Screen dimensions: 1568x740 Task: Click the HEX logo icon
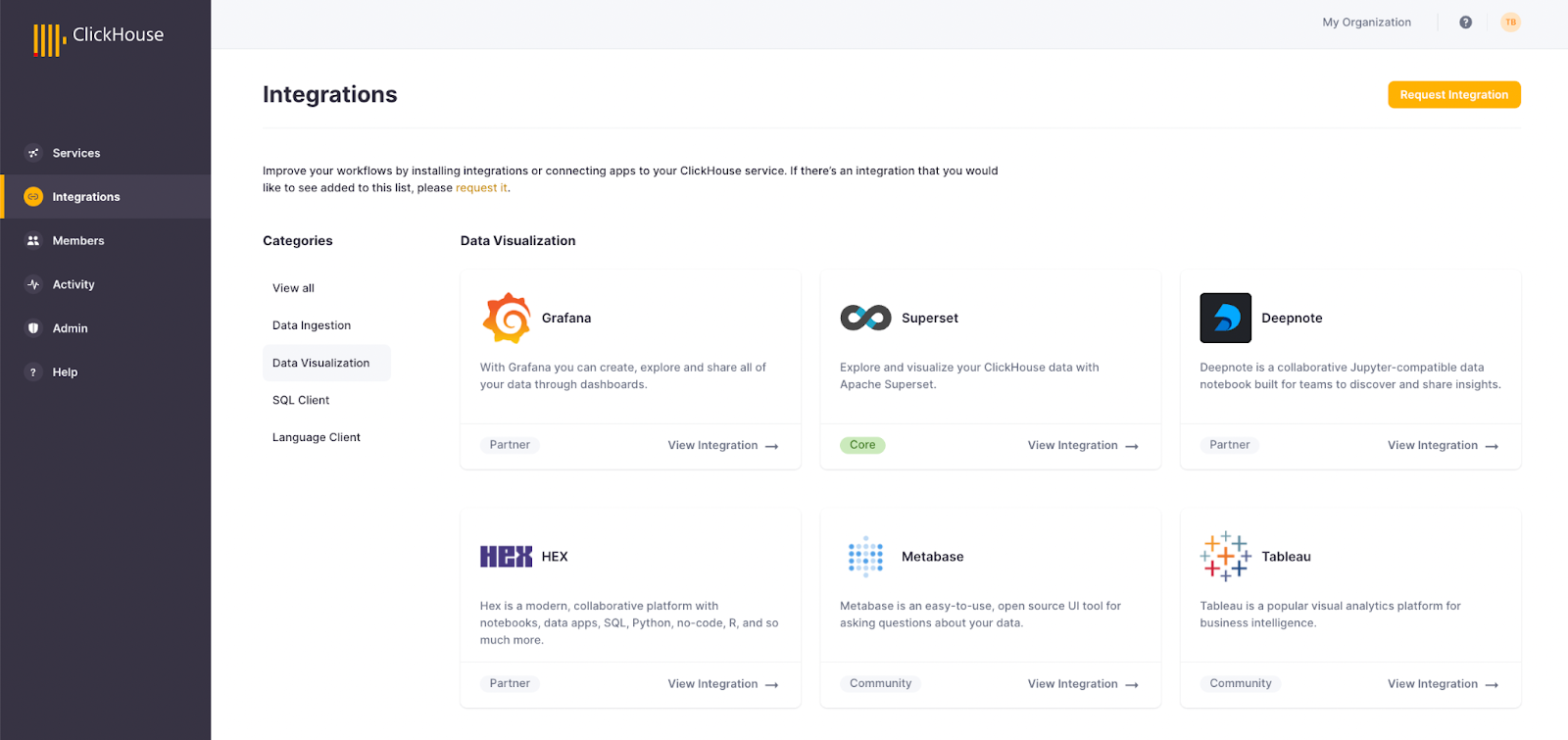tap(506, 557)
